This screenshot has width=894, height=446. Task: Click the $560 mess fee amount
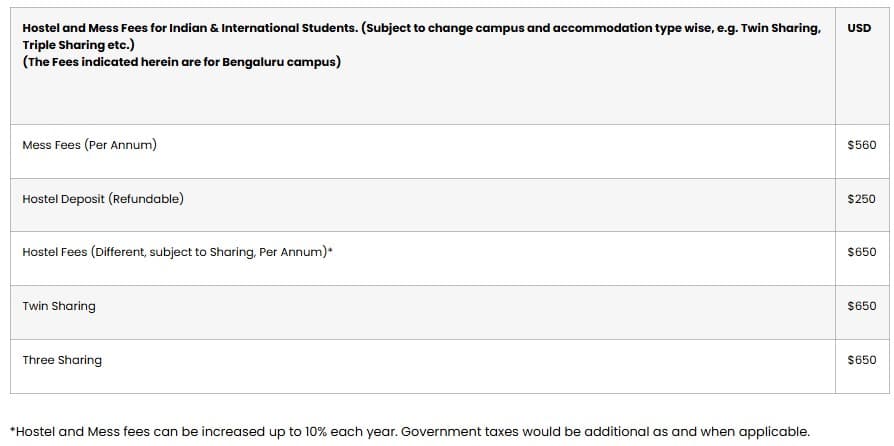coord(861,145)
